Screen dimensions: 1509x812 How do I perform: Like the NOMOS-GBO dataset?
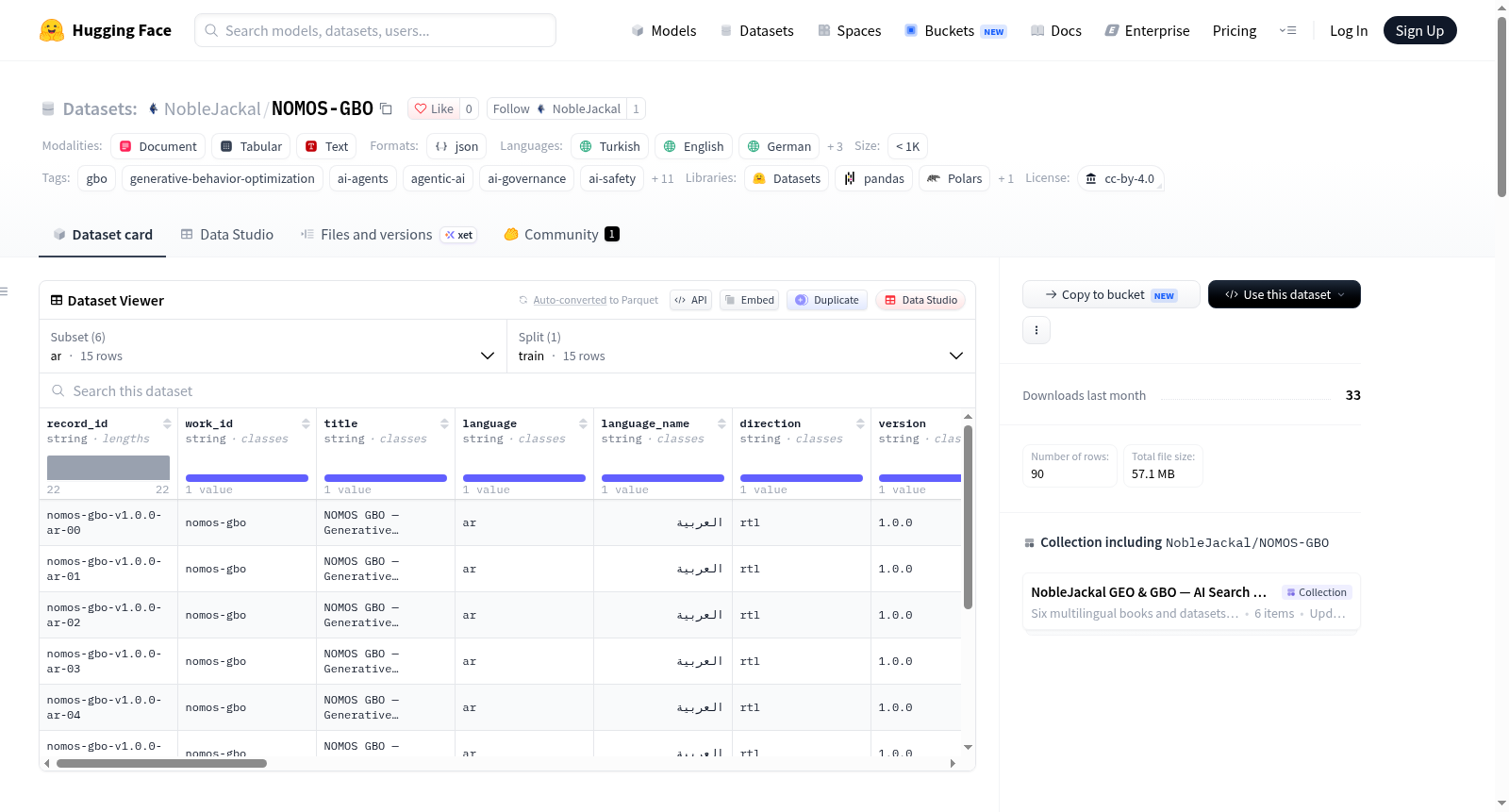(x=434, y=108)
